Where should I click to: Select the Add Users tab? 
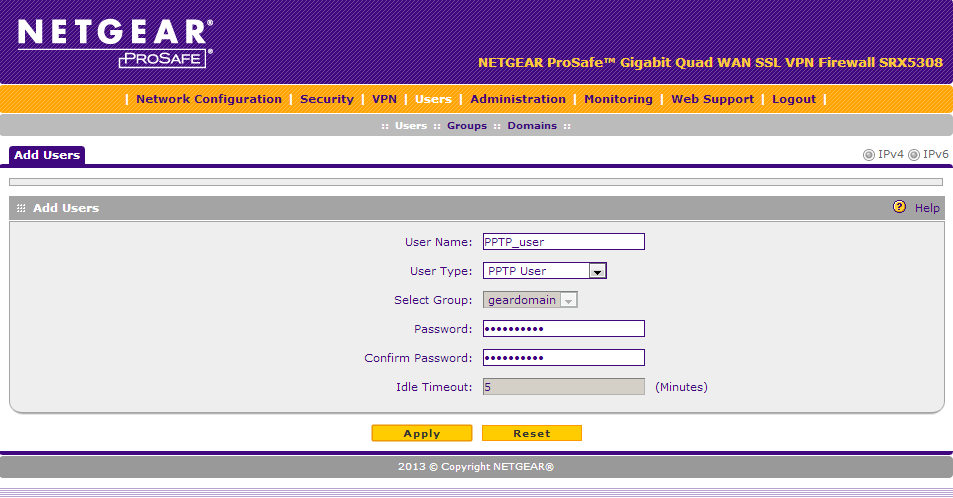pos(47,155)
